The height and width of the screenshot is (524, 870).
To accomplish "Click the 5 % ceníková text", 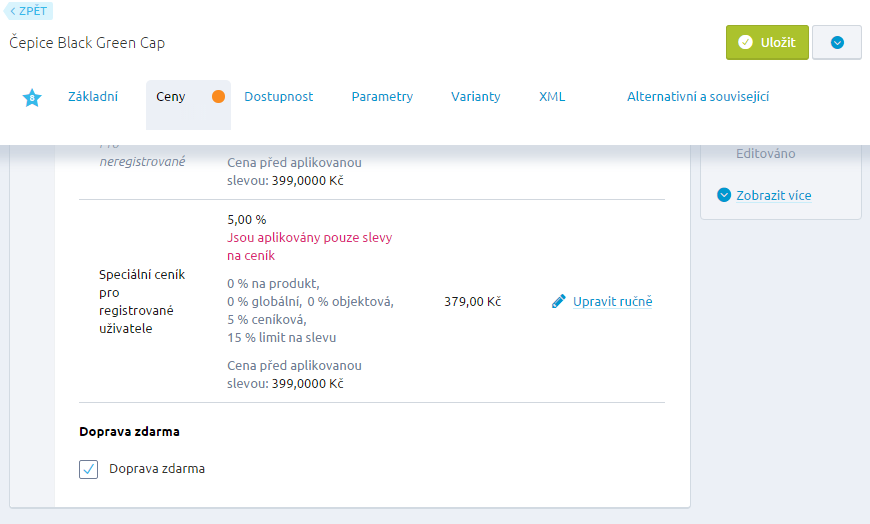I will point(267,320).
